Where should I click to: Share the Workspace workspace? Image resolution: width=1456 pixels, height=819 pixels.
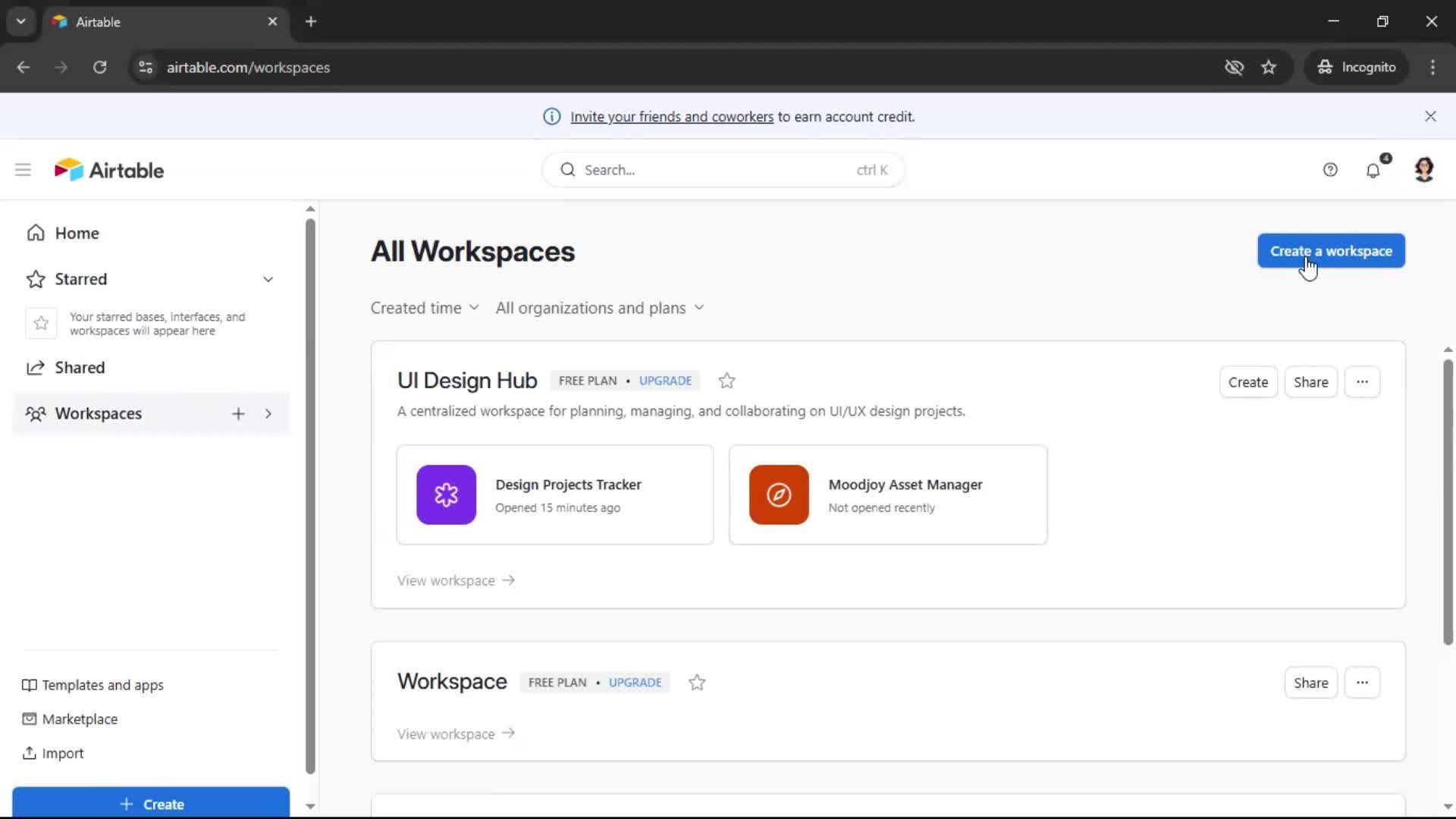pos(1310,682)
